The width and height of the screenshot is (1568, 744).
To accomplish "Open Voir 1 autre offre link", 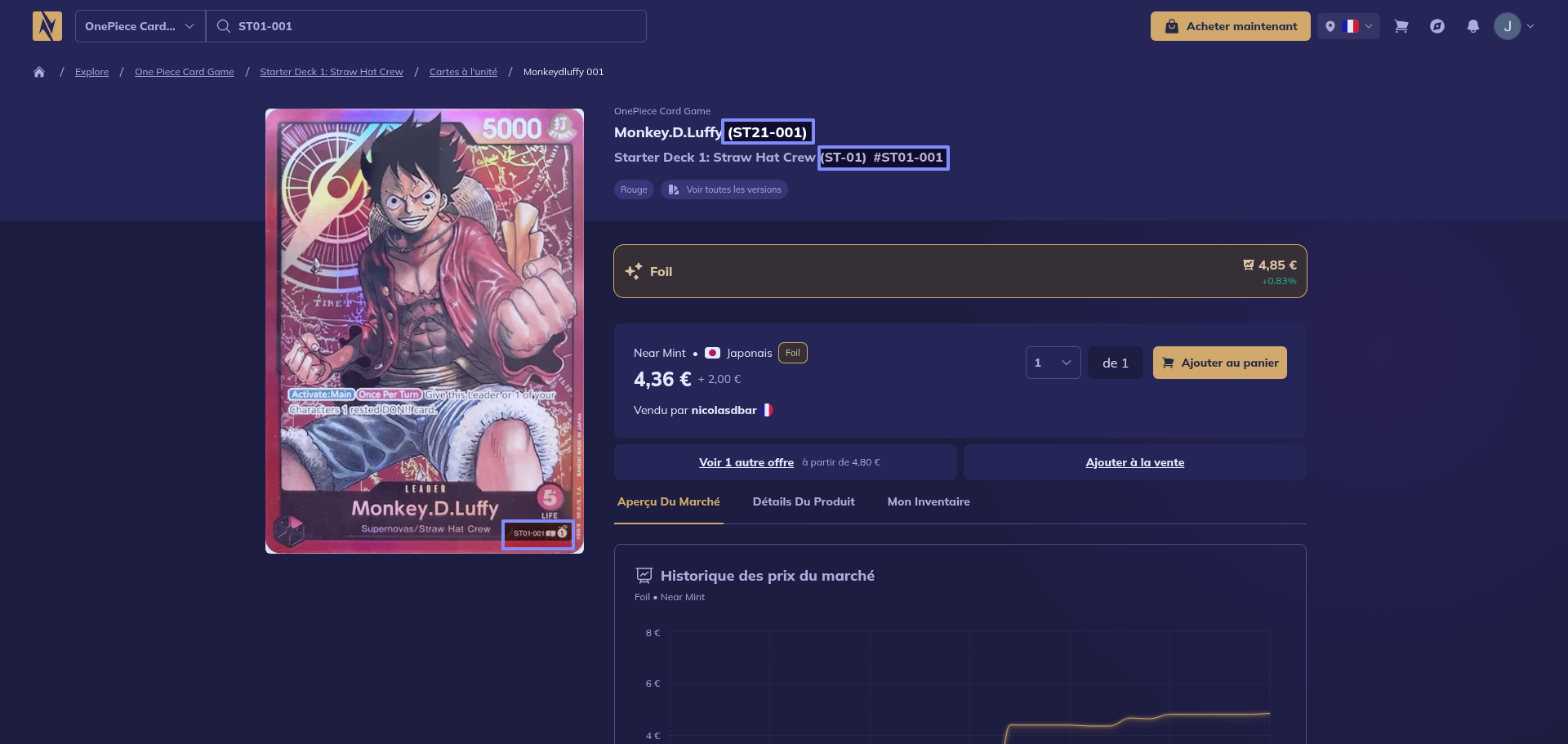I will click(x=746, y=462).
